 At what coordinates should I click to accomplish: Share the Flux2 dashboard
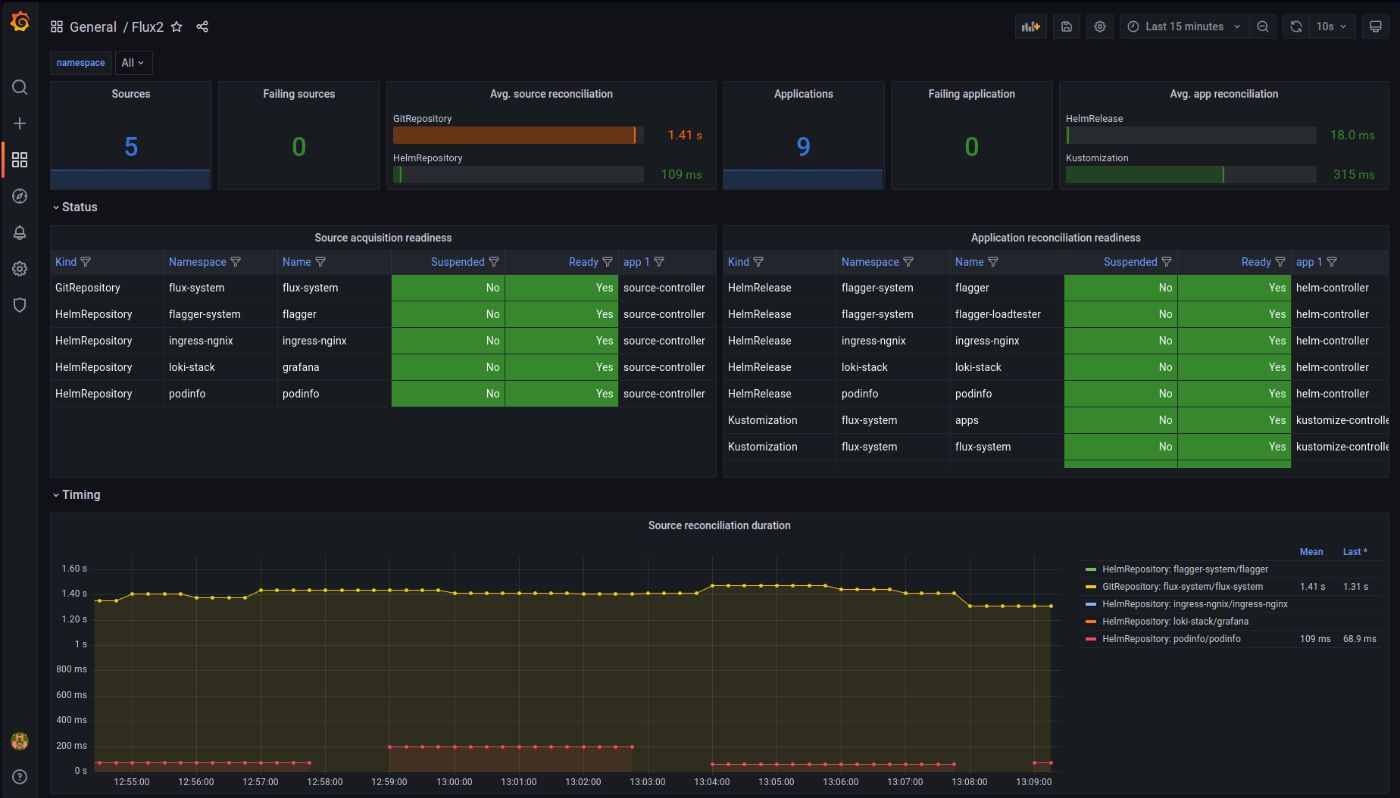coord(202,27)
